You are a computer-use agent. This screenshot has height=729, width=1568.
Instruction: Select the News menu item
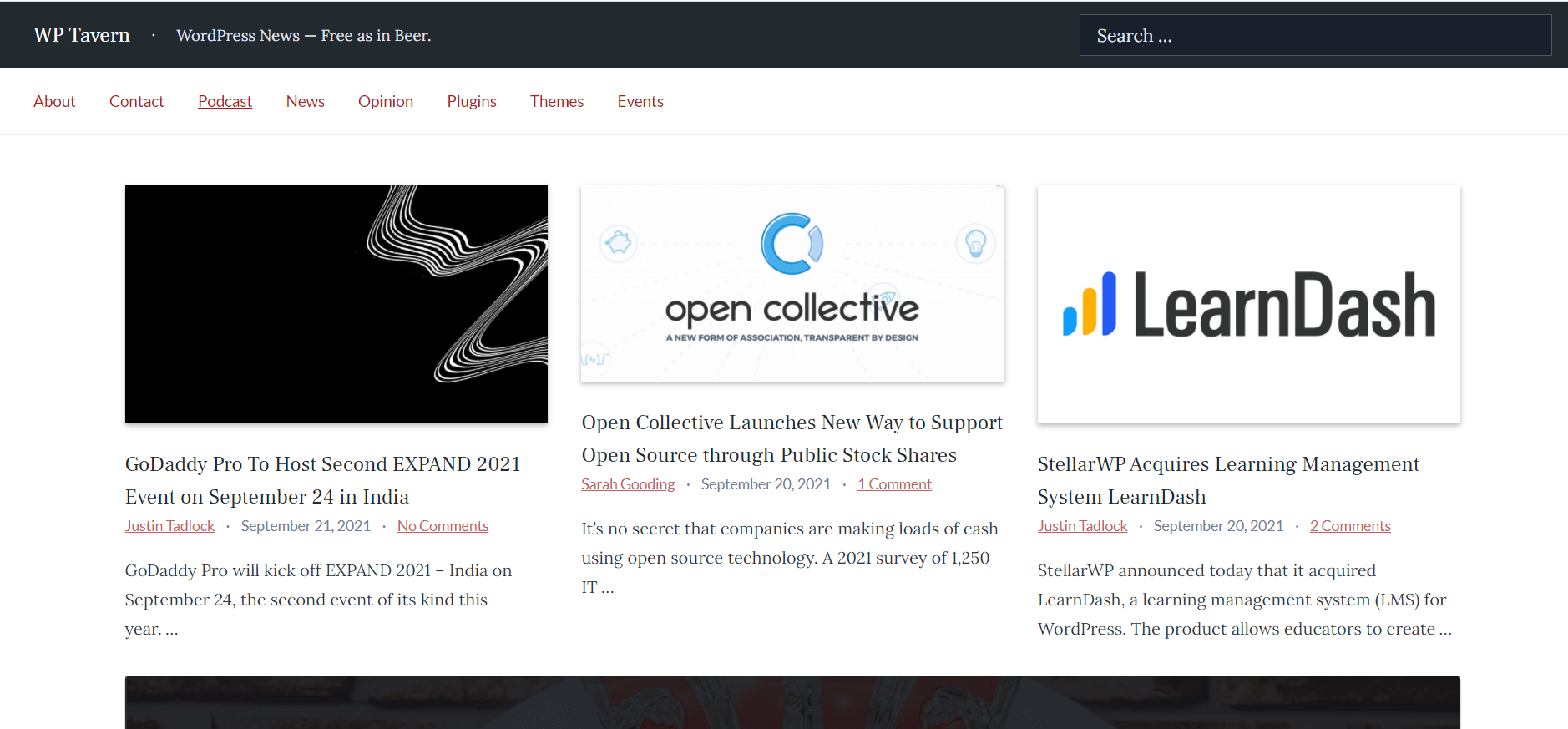tap(306, 101)
